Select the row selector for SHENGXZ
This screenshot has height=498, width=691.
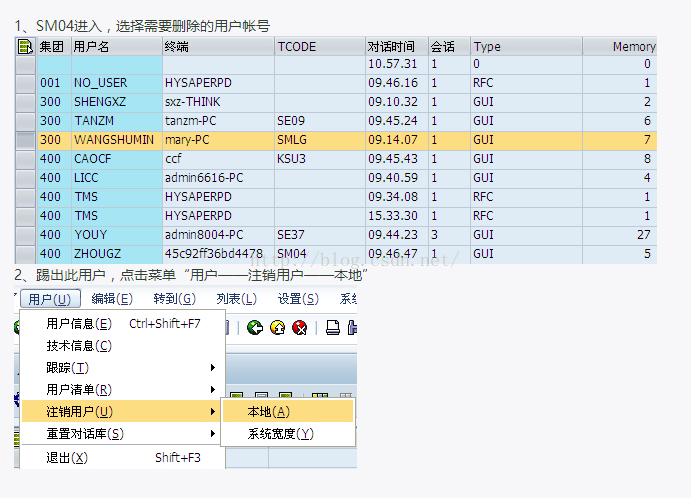coord(25,102)
